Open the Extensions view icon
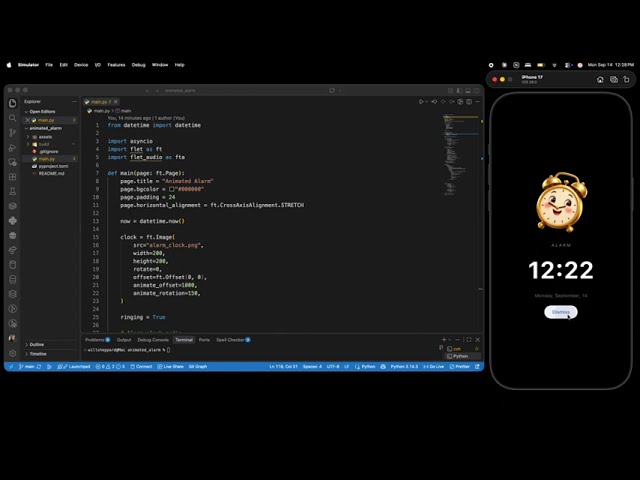 pos(13,177)
